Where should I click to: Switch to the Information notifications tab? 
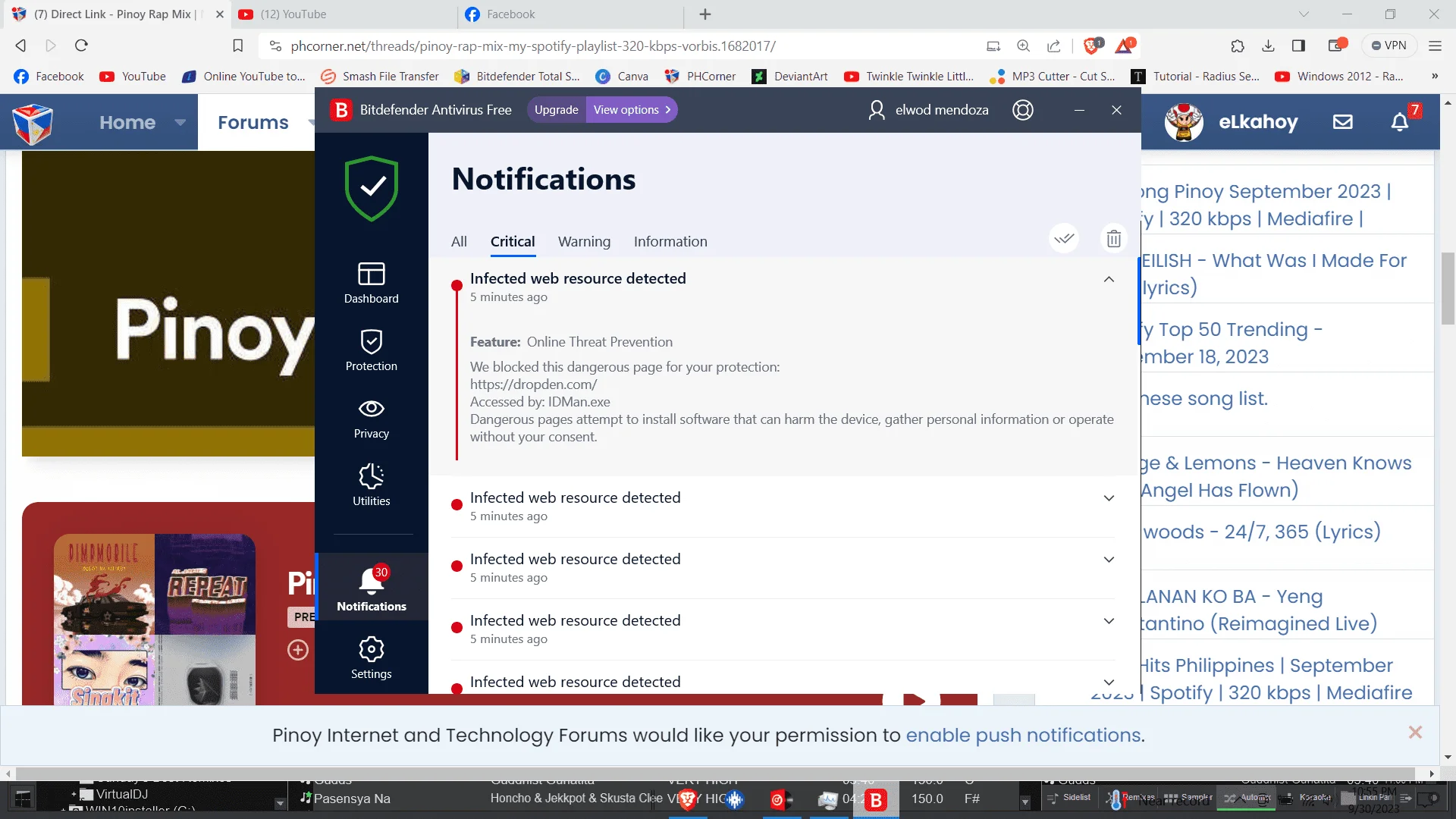[x=670, y=241]
